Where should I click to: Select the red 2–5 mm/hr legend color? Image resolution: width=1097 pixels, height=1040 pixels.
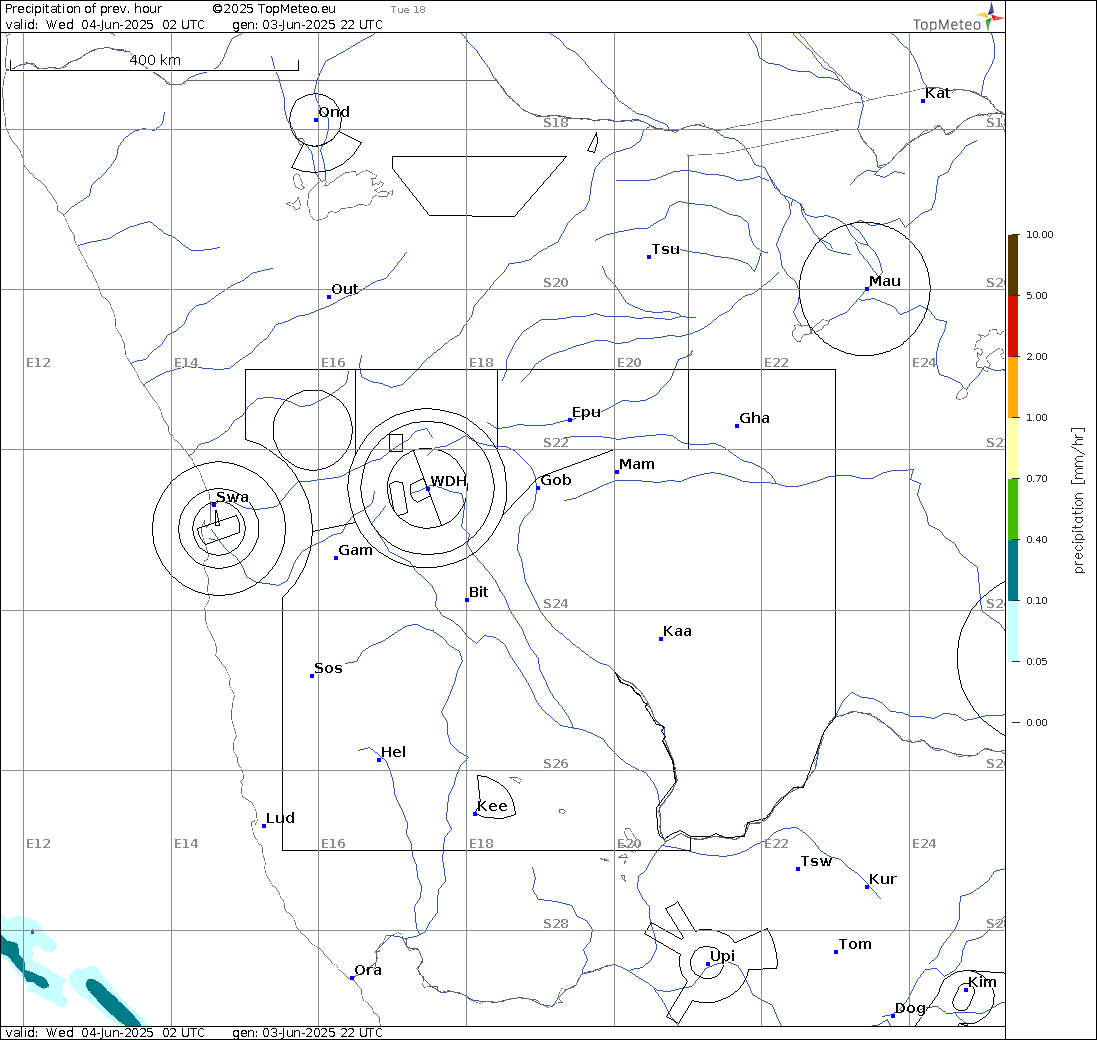pos(1013,326)
